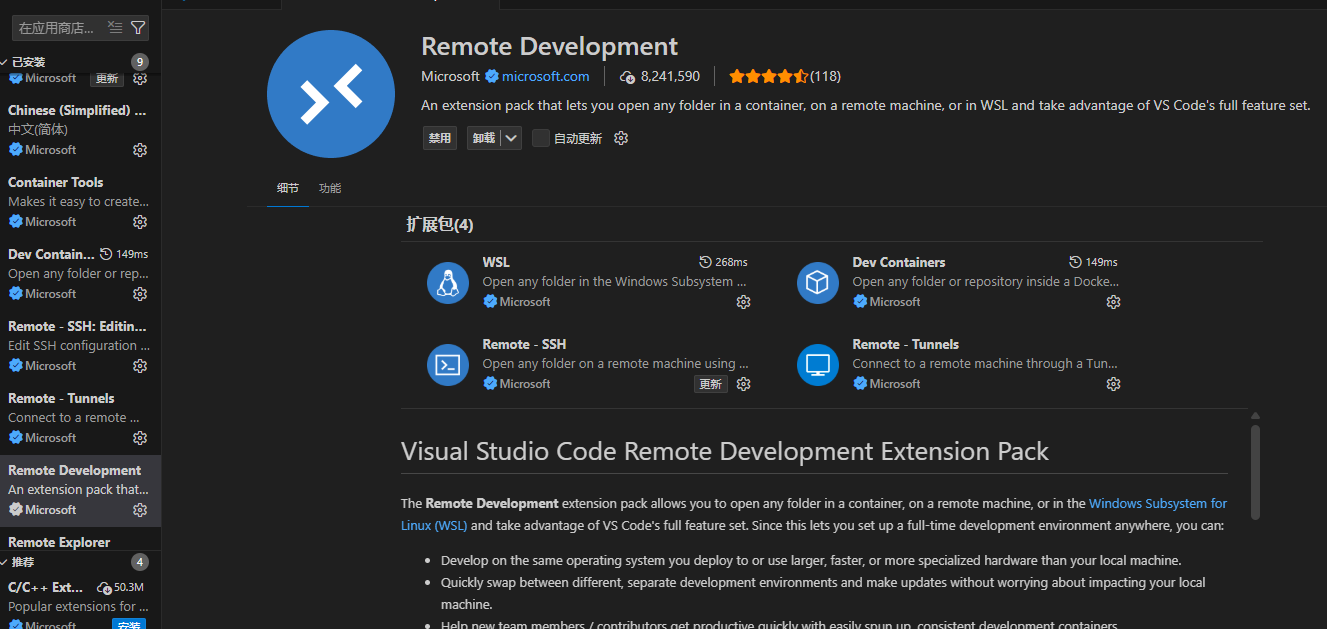Click the sidebar 更新 update button at top
The width and height of the screenshot is (1327, 629).
[x=107, y=78]
